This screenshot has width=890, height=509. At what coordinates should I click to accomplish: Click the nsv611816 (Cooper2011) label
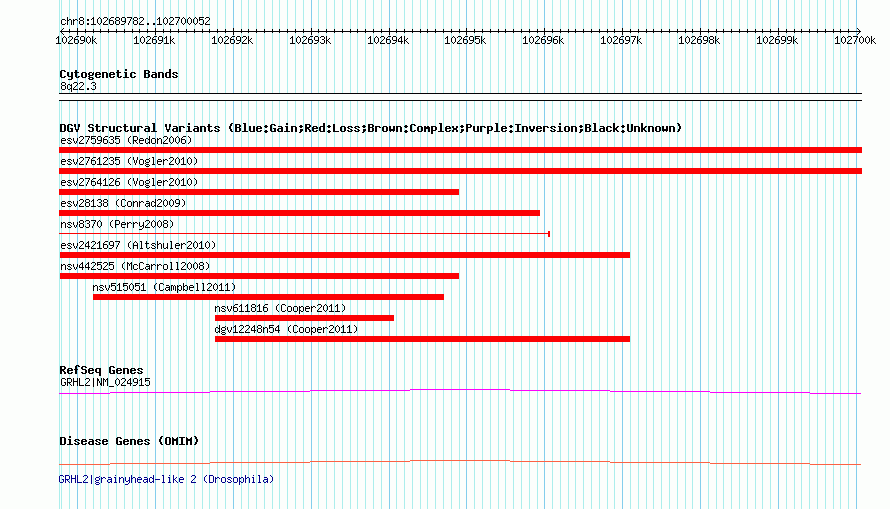click(280, 308)
